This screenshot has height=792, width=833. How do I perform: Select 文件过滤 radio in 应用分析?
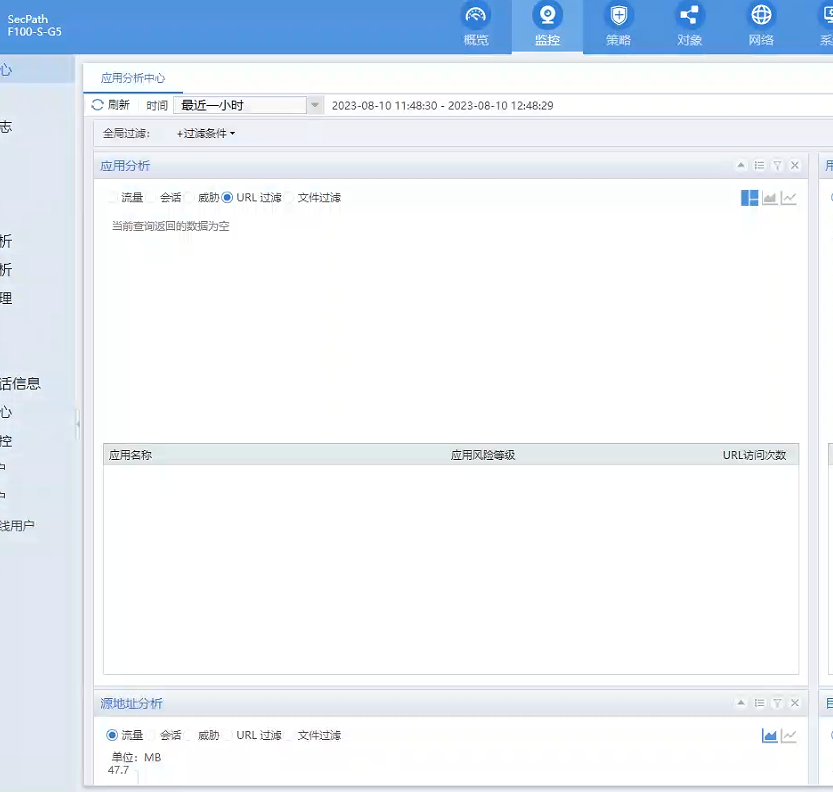(x=289, y=198)
